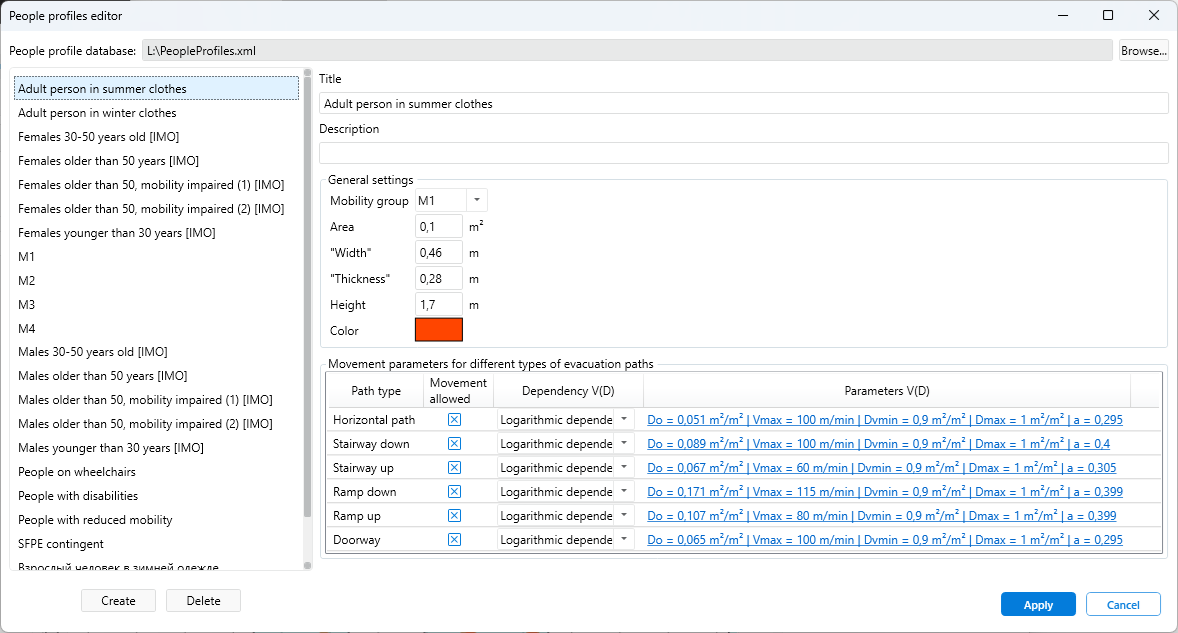Select the SFPE contingent profile
This screenshot has width=1178, height=633.
pyautogui.click(x=59, y=543)
